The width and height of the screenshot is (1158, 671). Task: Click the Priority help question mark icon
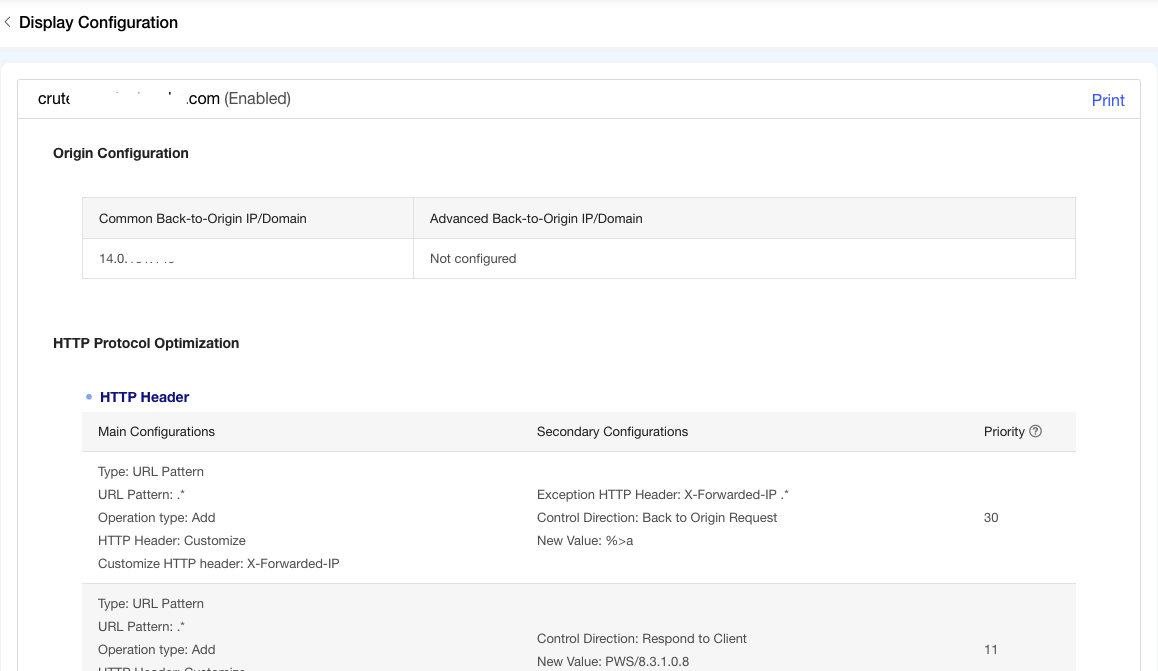click(1035, 431)
